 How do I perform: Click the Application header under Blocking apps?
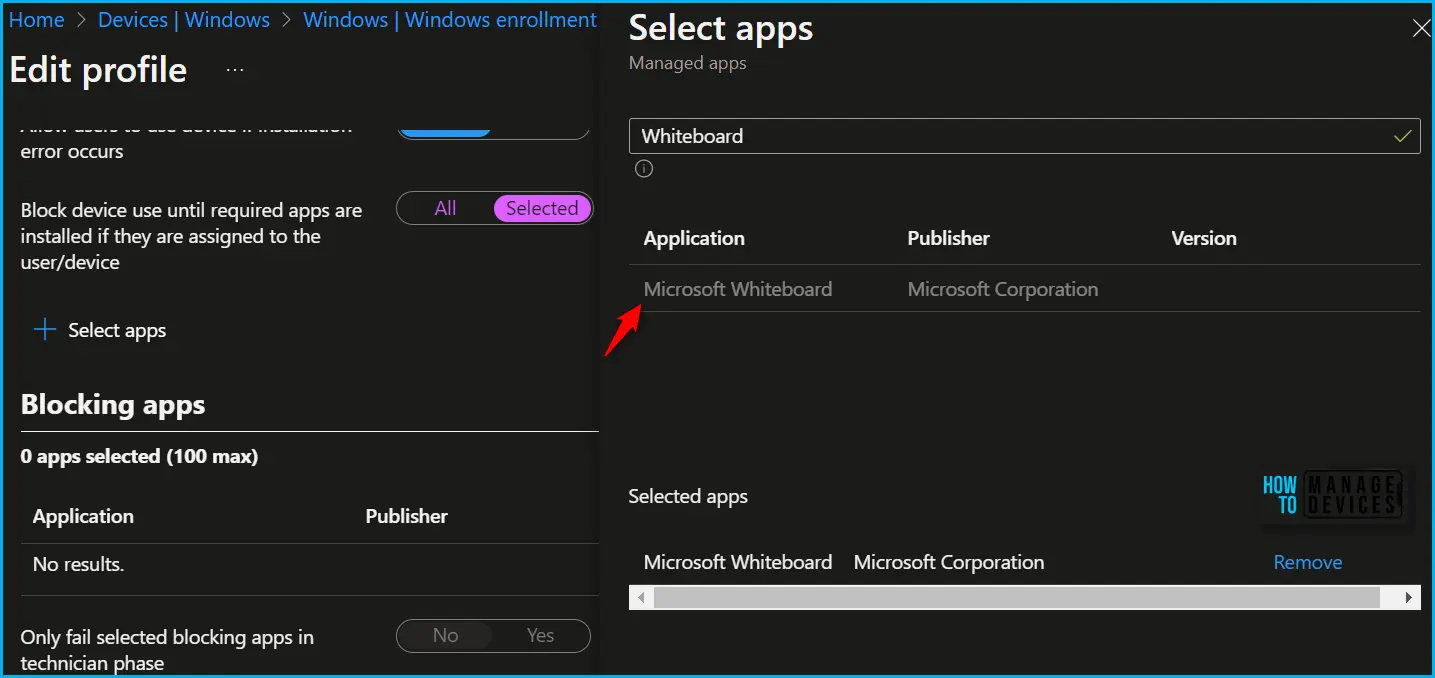[x=83, y=516]
